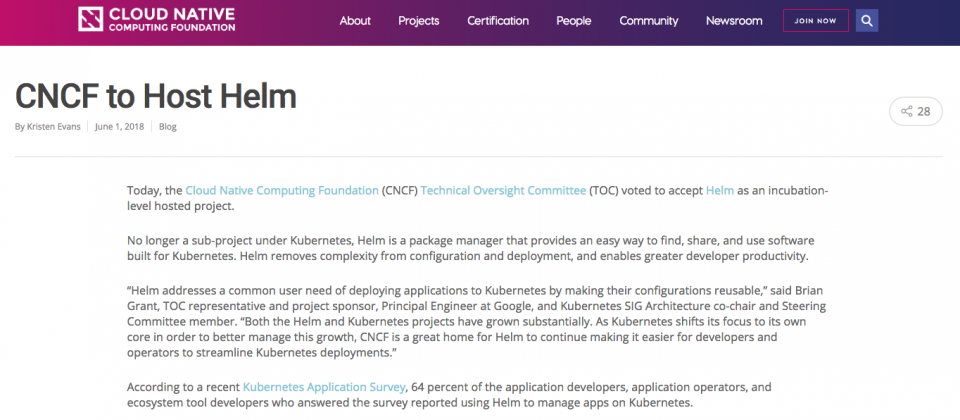Click the share count number 28
This screenshot has width=960, height=420.
coord(923,111)
